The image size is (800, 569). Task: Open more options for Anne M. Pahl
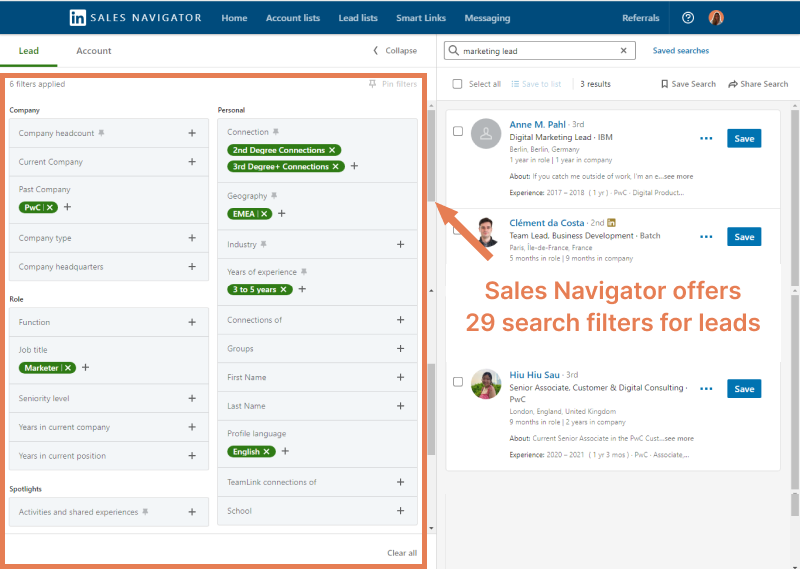pyautogui.click(x=706, y=138)
